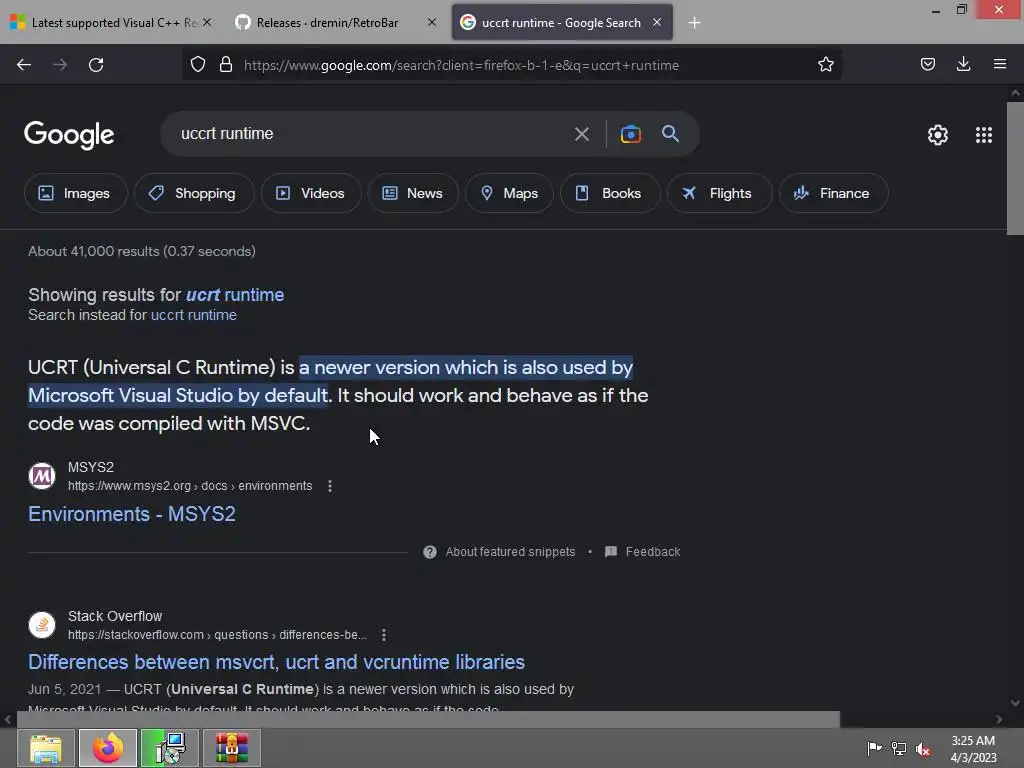Switch to Firefox on the taskbar
The width and height of the screenshot is (1024, 768).
point(108,748)
